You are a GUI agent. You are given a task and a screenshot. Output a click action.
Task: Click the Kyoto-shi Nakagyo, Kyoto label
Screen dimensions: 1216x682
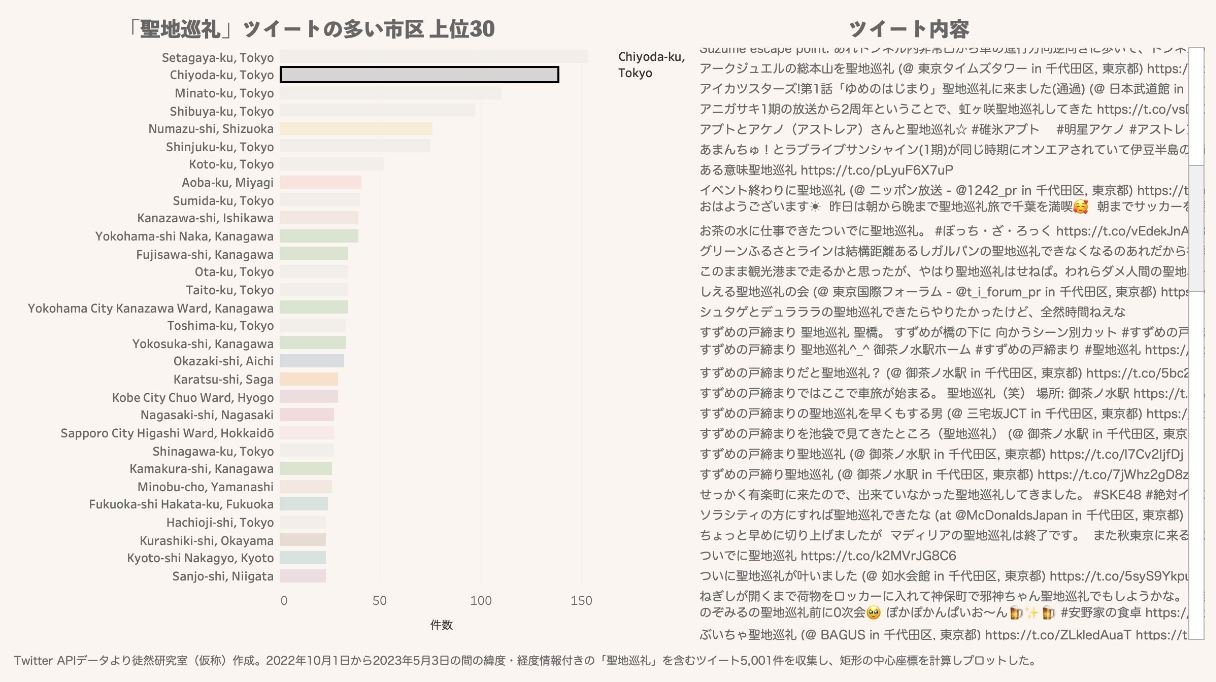coord(200,558)
